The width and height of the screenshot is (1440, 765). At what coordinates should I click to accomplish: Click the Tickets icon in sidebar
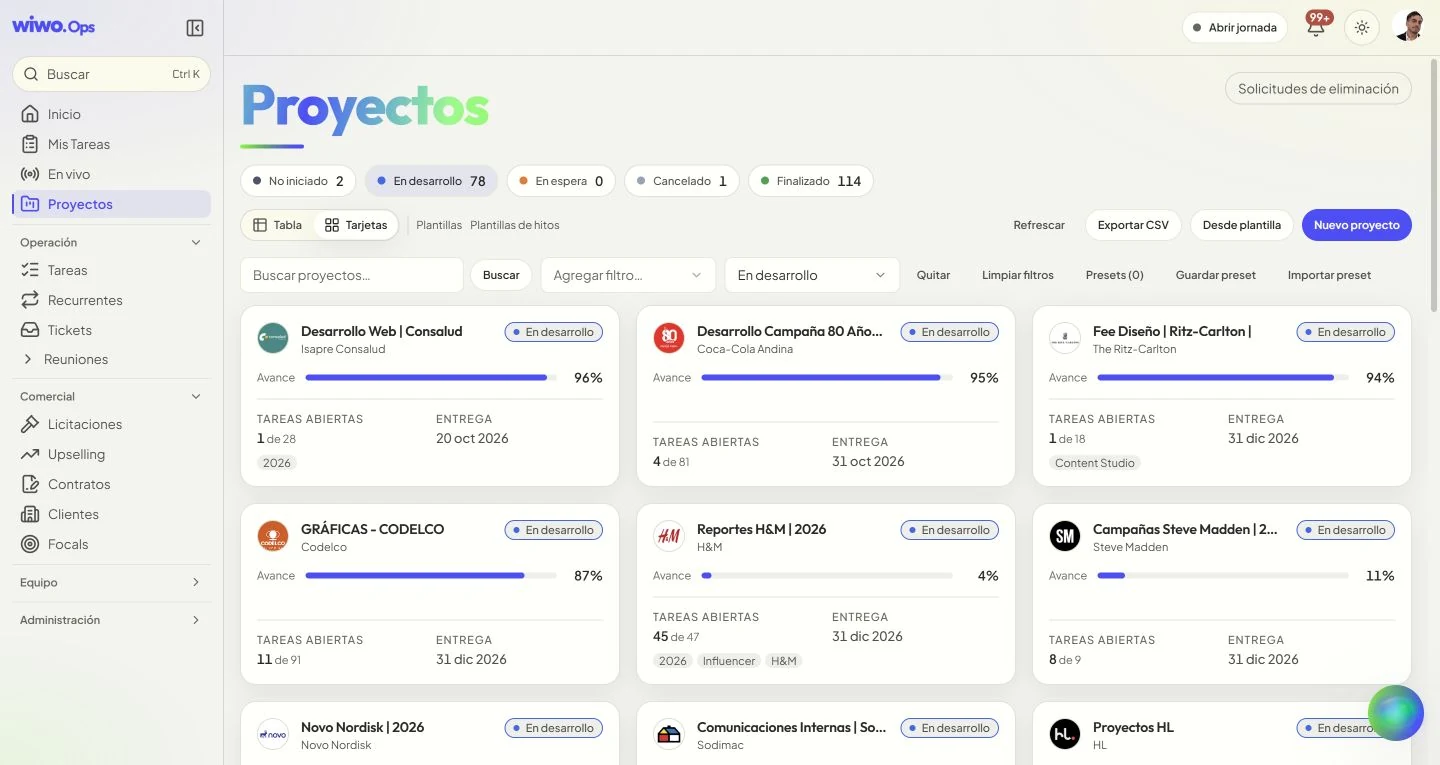coord(30,330)
